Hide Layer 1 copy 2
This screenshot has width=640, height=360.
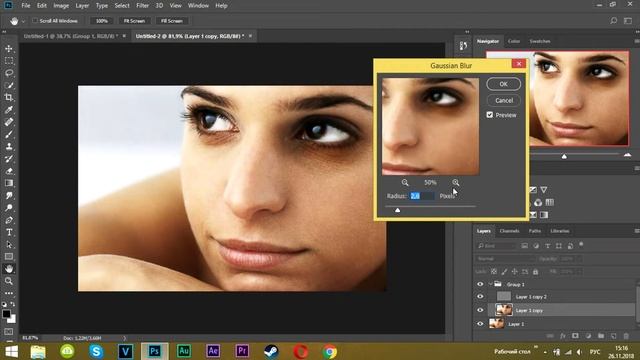tap(480, 296)
